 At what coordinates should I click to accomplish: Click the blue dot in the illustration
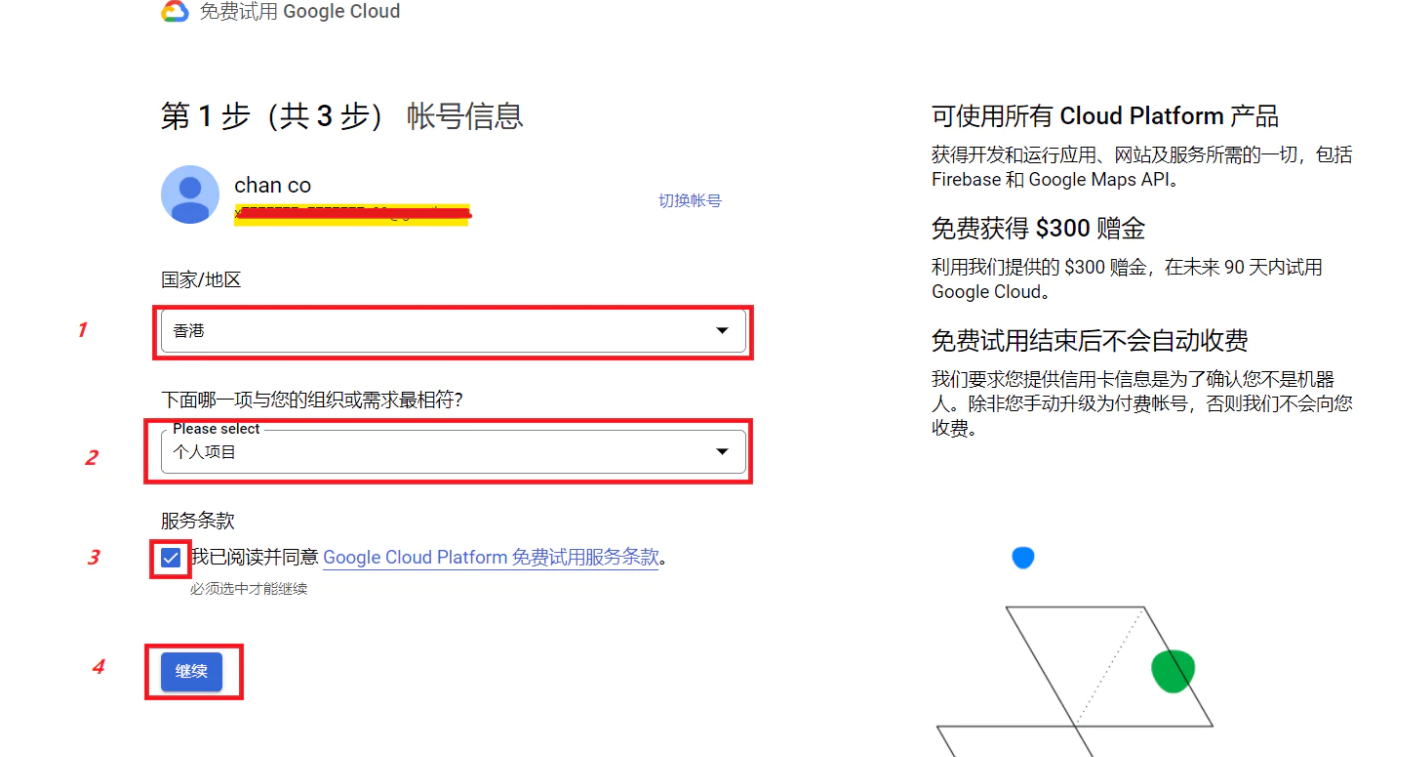(1022, 557)
